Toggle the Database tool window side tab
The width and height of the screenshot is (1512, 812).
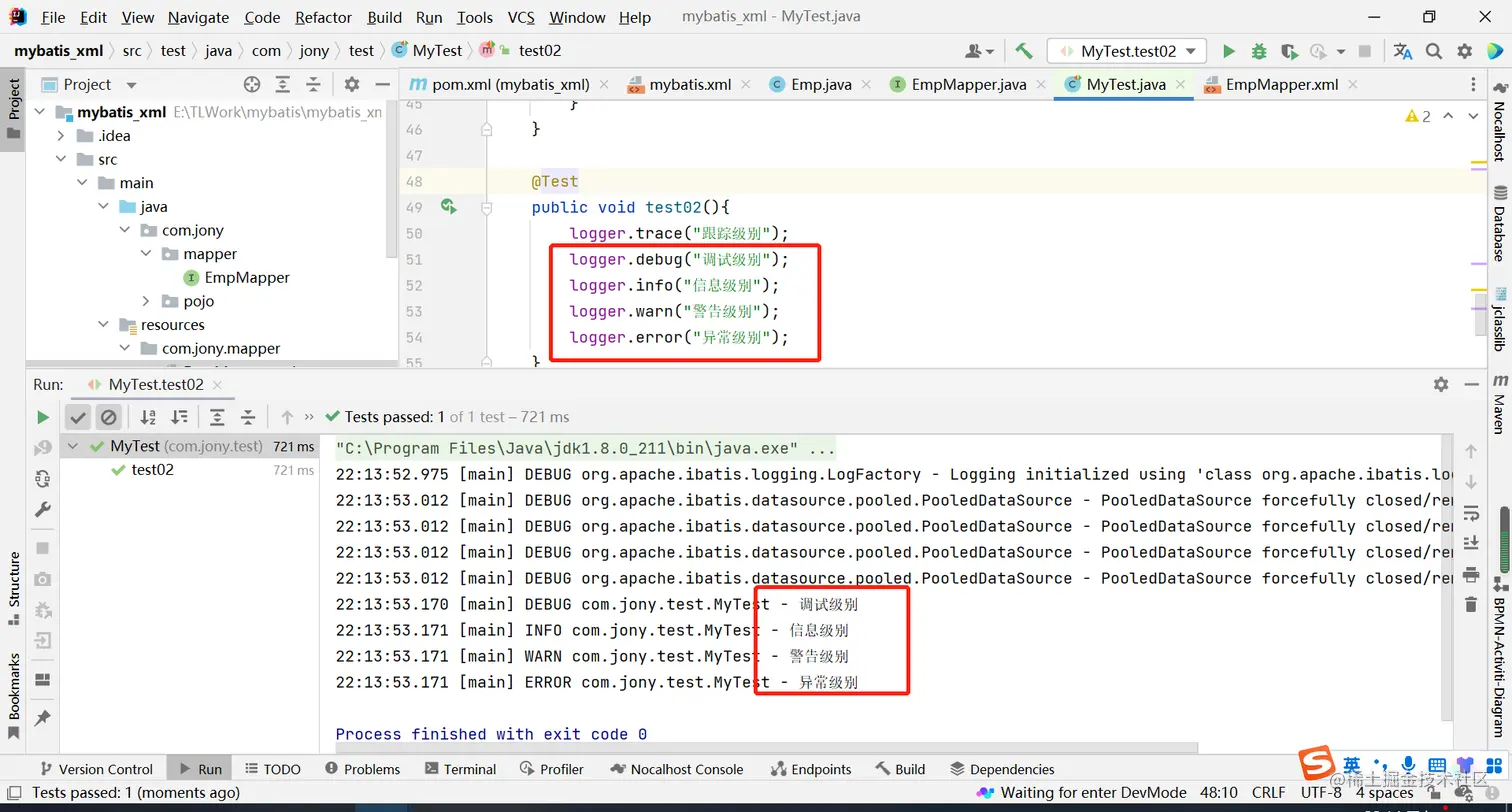click(1499, 222)
